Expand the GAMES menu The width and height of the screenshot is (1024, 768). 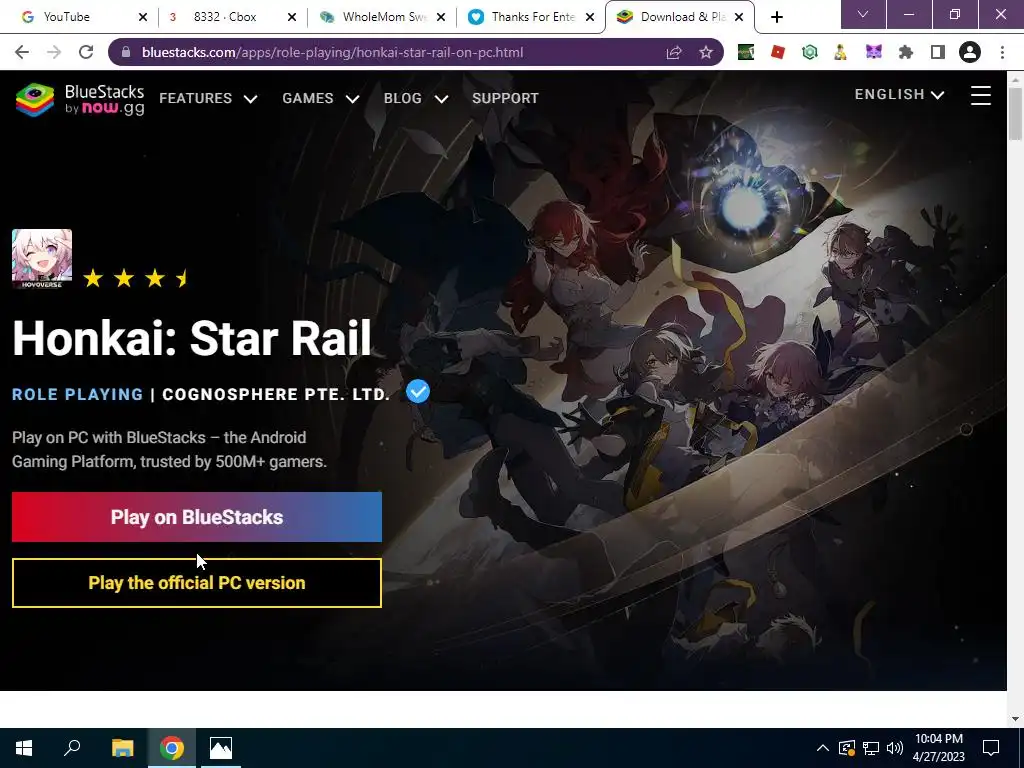click(x=321, y=99)
